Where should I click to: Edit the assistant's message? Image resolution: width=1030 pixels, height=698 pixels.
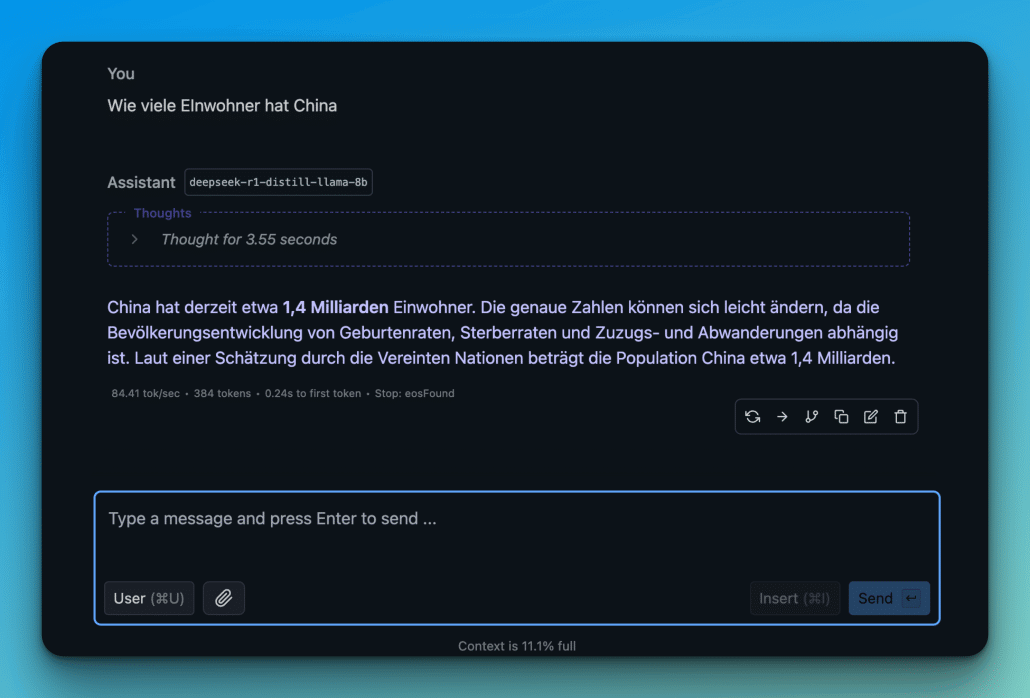[x=870, y=416]
